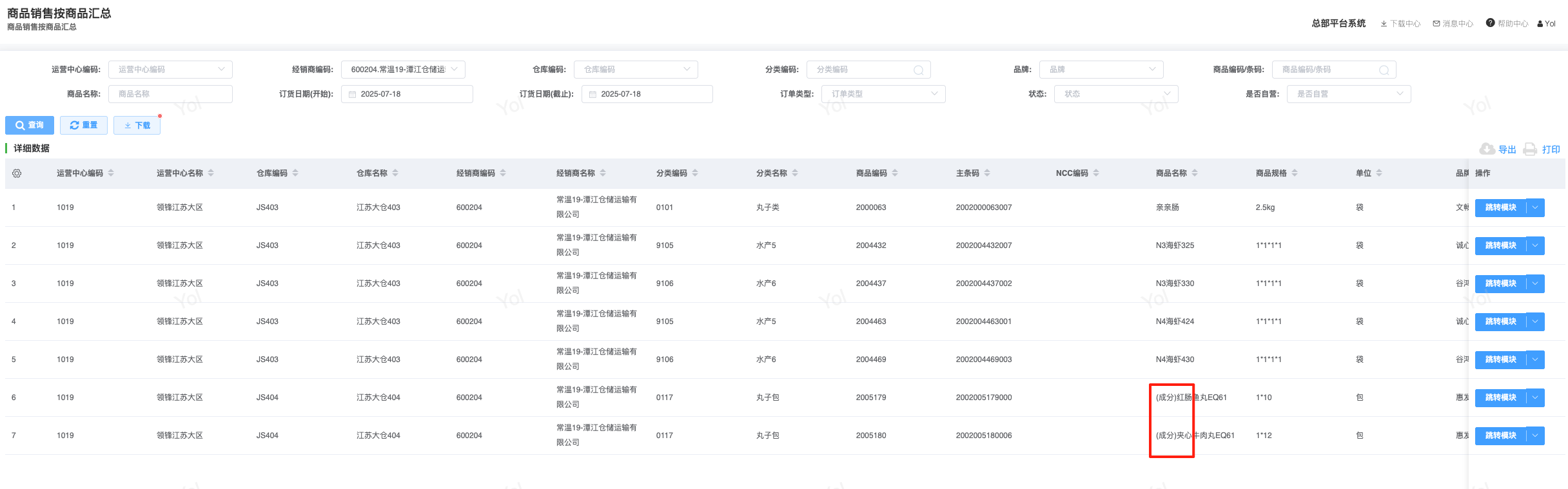Image resolution: width=1568 pixels, height=489 pixels.
Task: Open the help center question icon
Action: point(1490,23)
